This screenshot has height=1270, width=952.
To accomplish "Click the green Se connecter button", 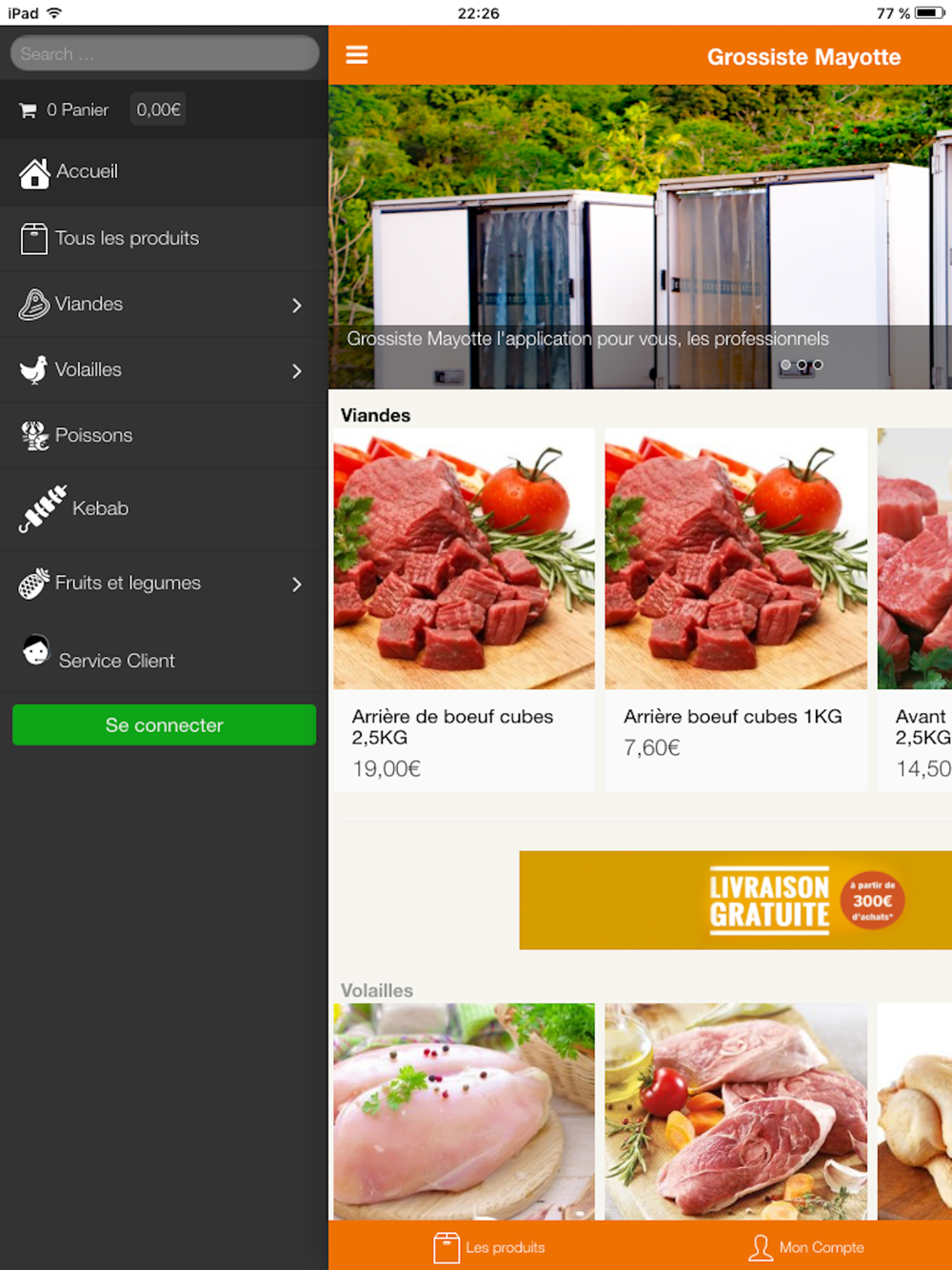I will click(x=164, y=724).
